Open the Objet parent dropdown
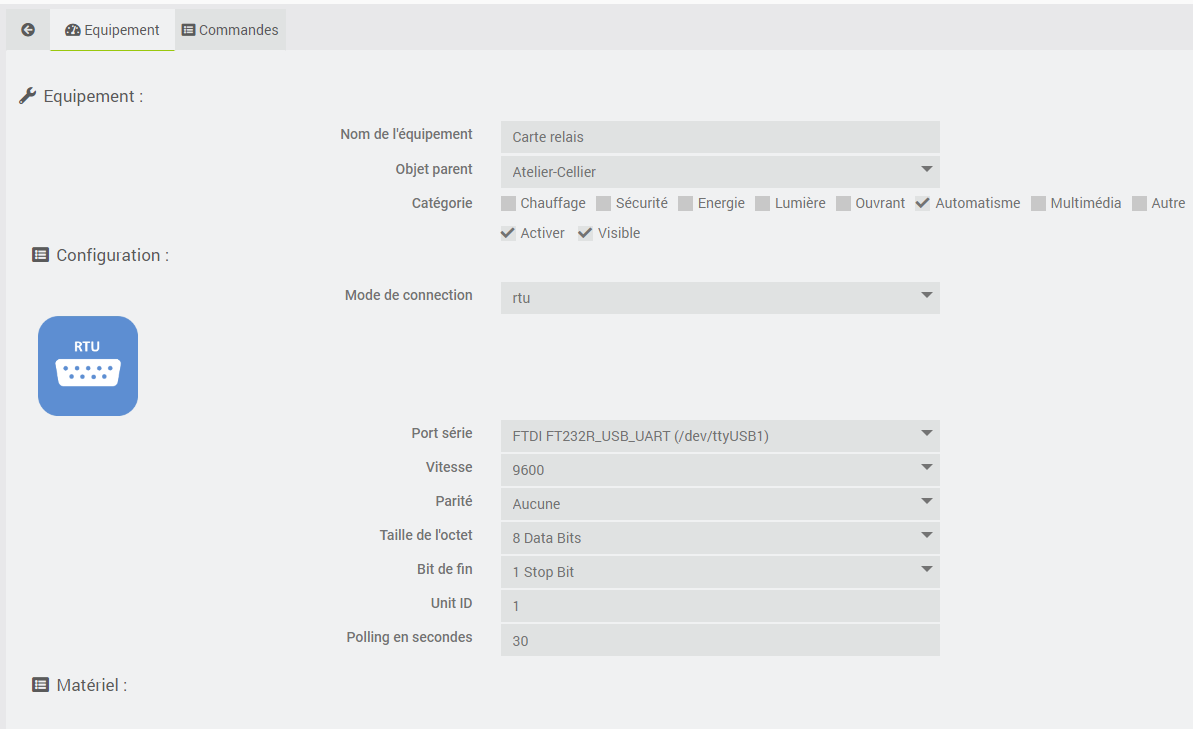 click(x=720, y=171)
